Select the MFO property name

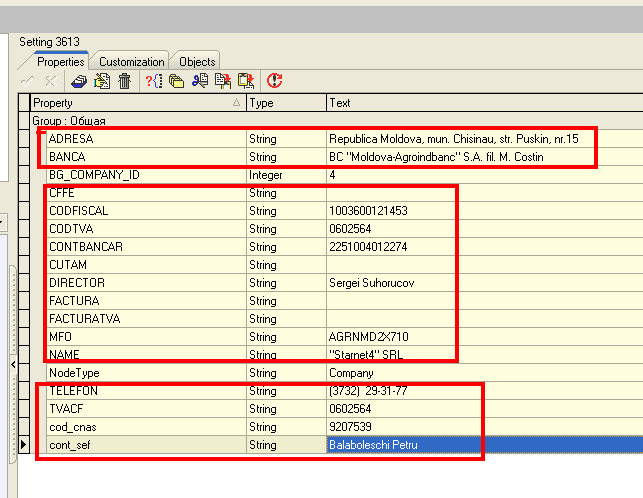[x=60, y=337]
